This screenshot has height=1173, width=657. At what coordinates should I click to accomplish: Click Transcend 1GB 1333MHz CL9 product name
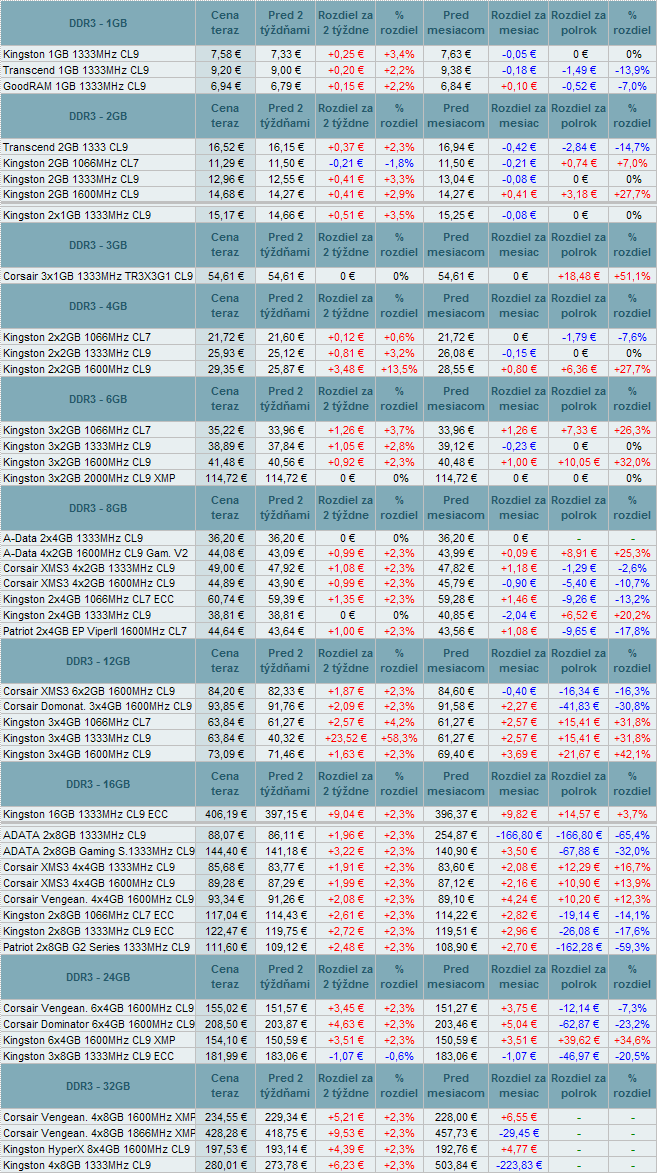(74, 70)
